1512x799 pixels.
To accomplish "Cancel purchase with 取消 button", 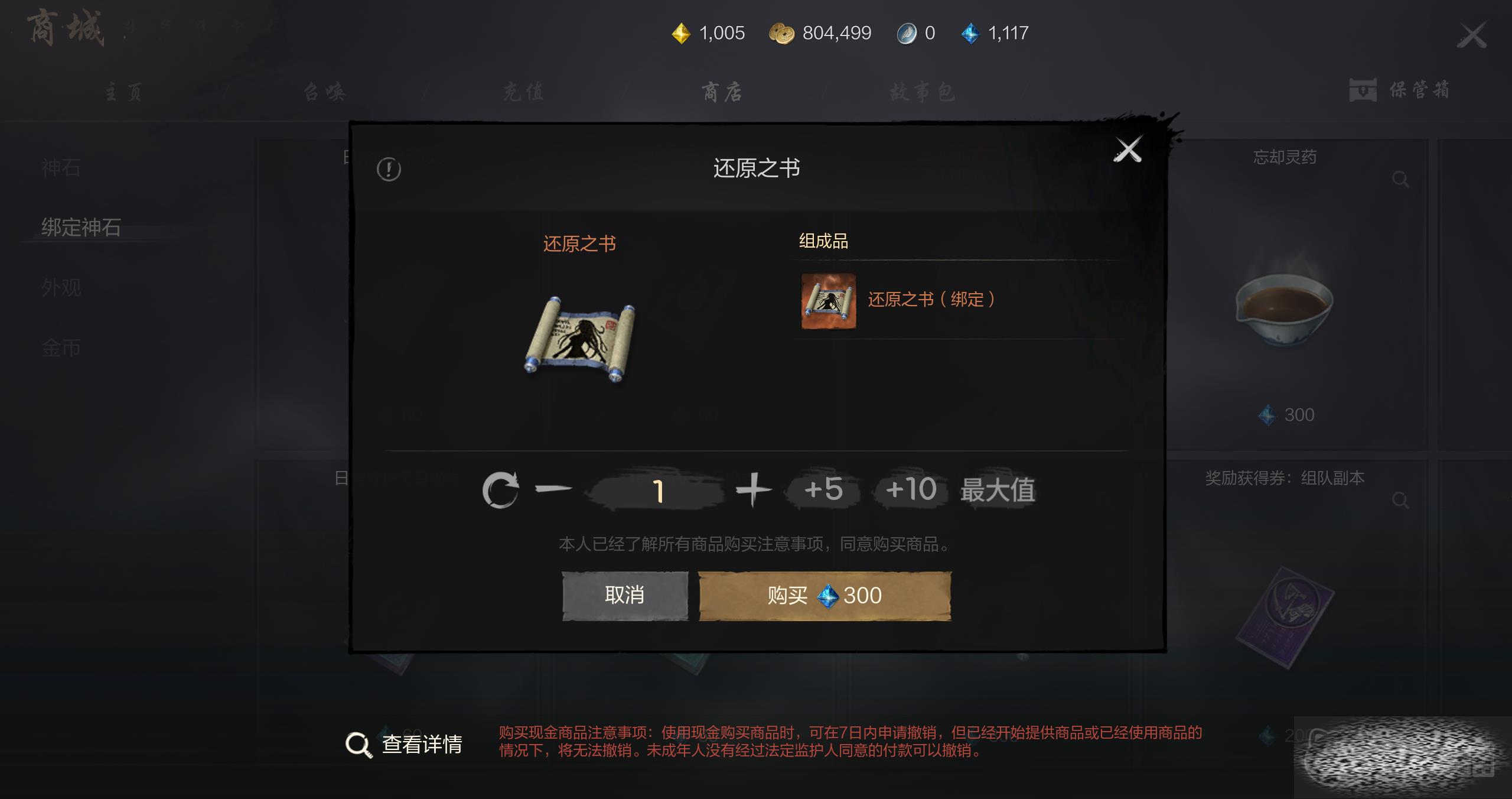I will pos(625,596).
